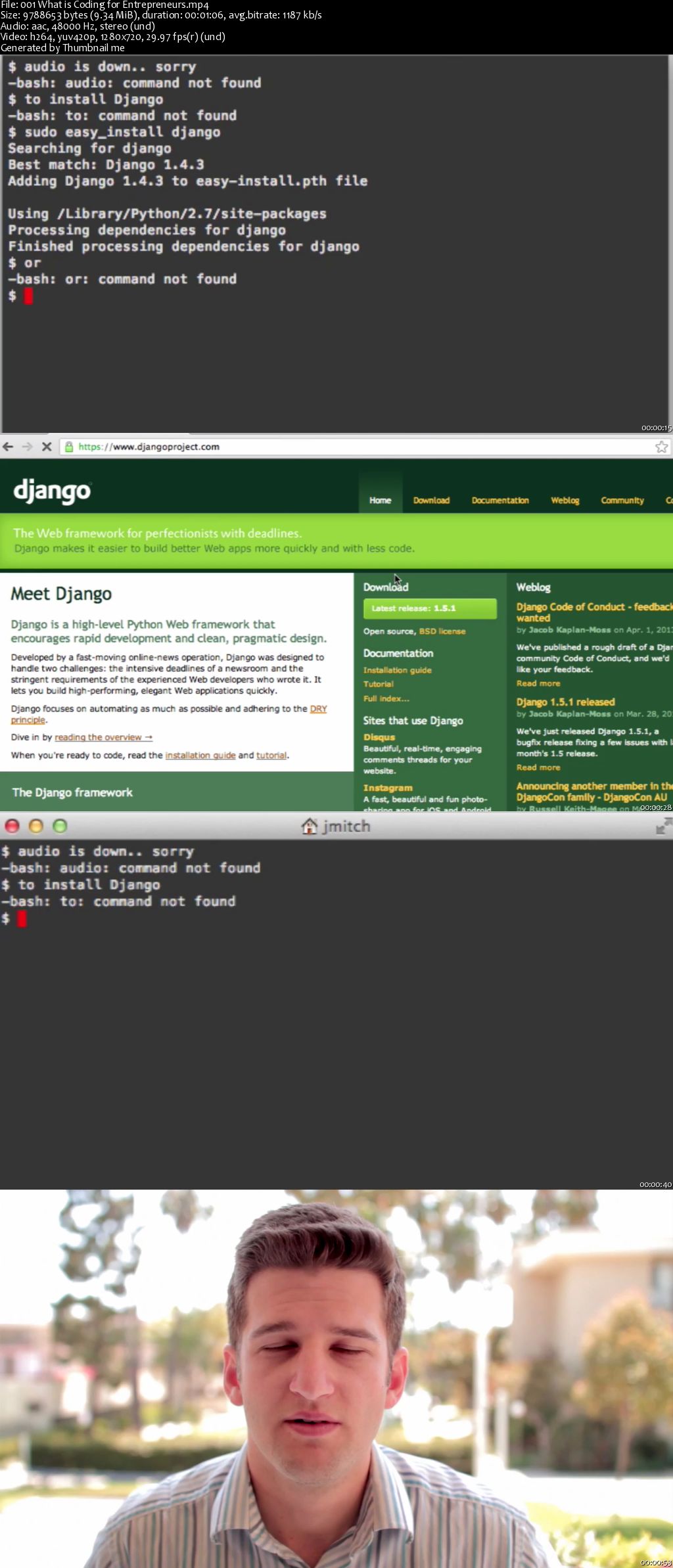The height and width of the screenshot is (1568, 673).
Task: Stop page loading with X button
Action: coord(46,447)
